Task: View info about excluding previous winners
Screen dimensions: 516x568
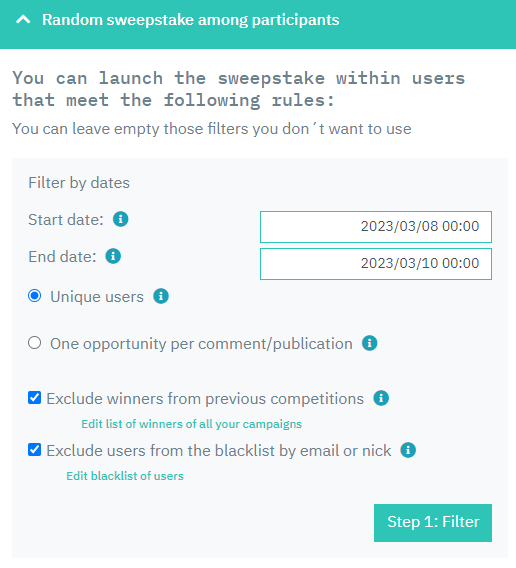Action: pos(381,398)
